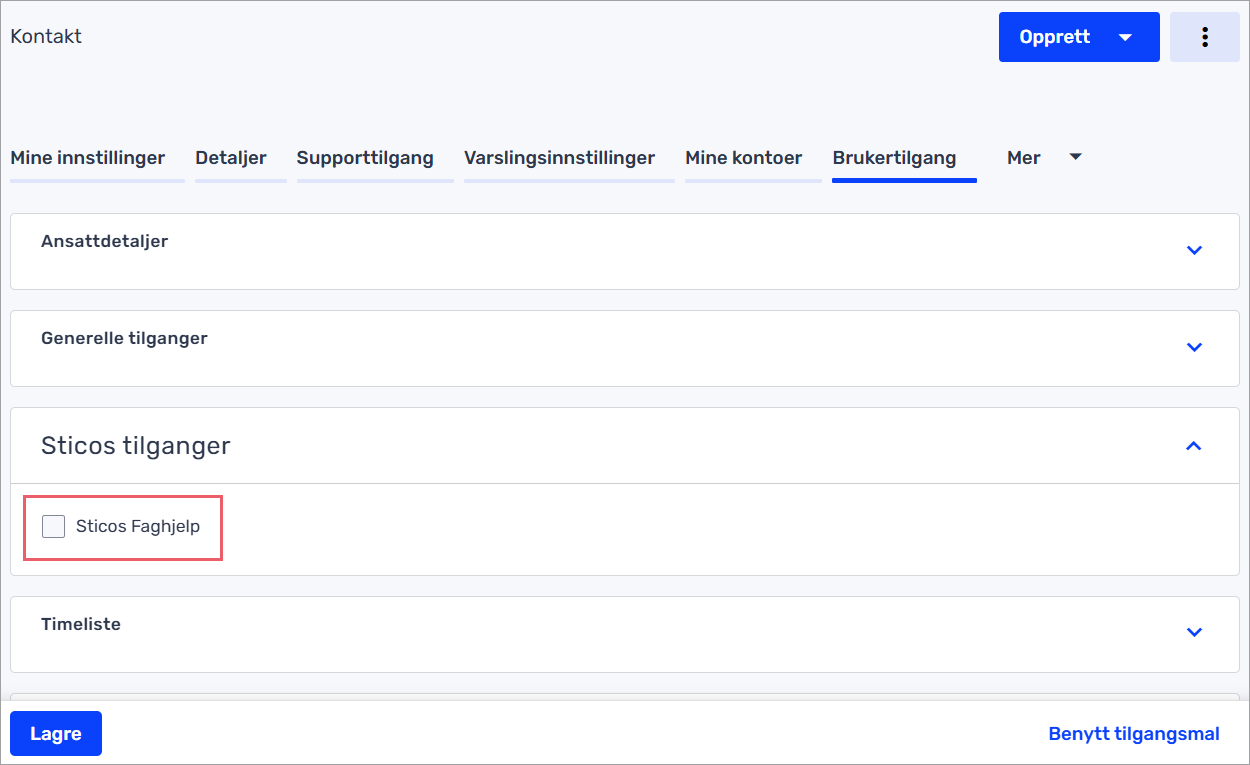The width and height of the screenshot is (1250, 765).
Task: Click the Lagre button
Action: point(56,734)
